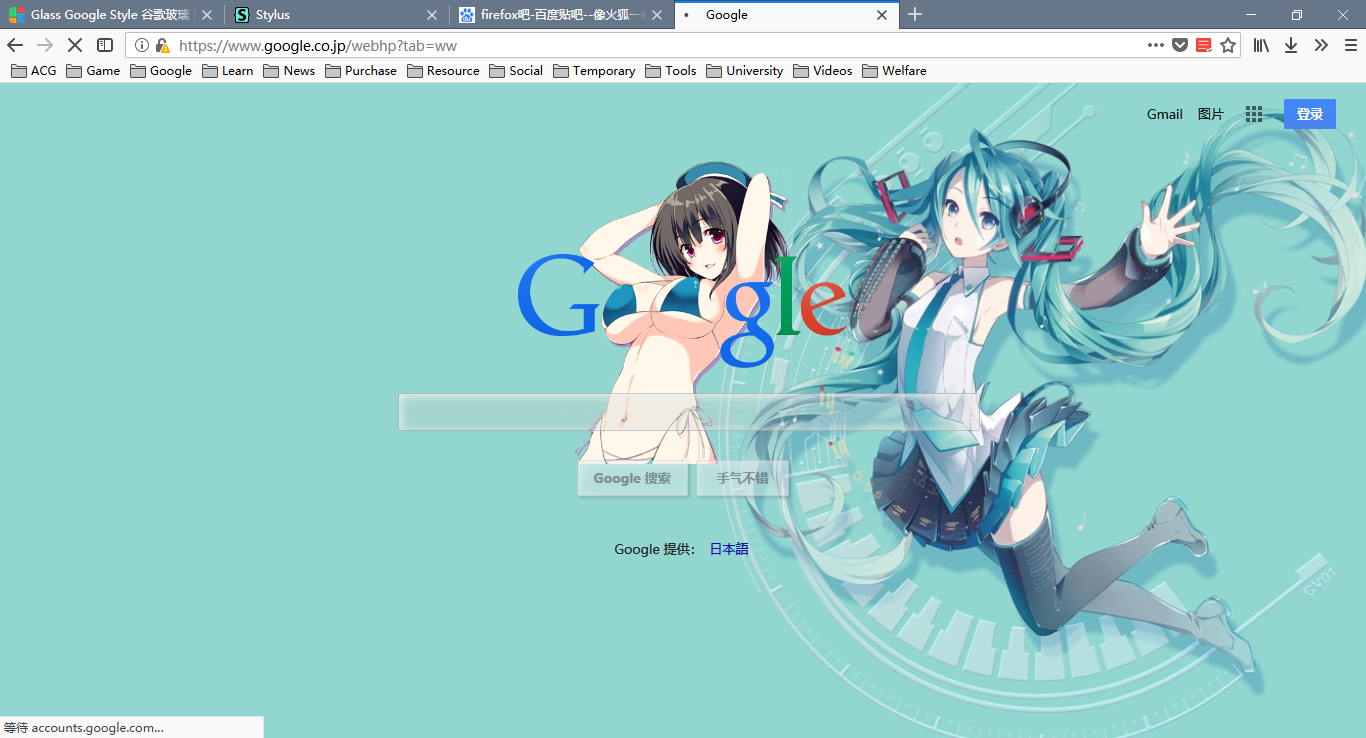Image resolution: width=1366 pixels, height=738 pixels.
Task: Click the 手气不错 button
Action: click(742, 478)
